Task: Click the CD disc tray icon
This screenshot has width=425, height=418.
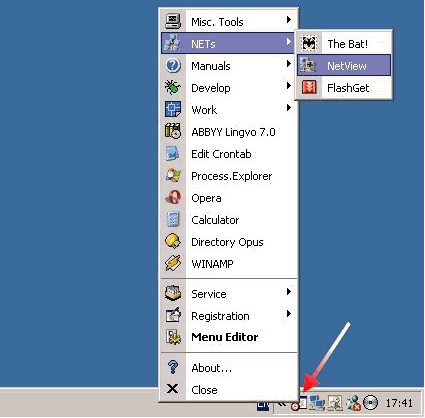Action: 370,403
